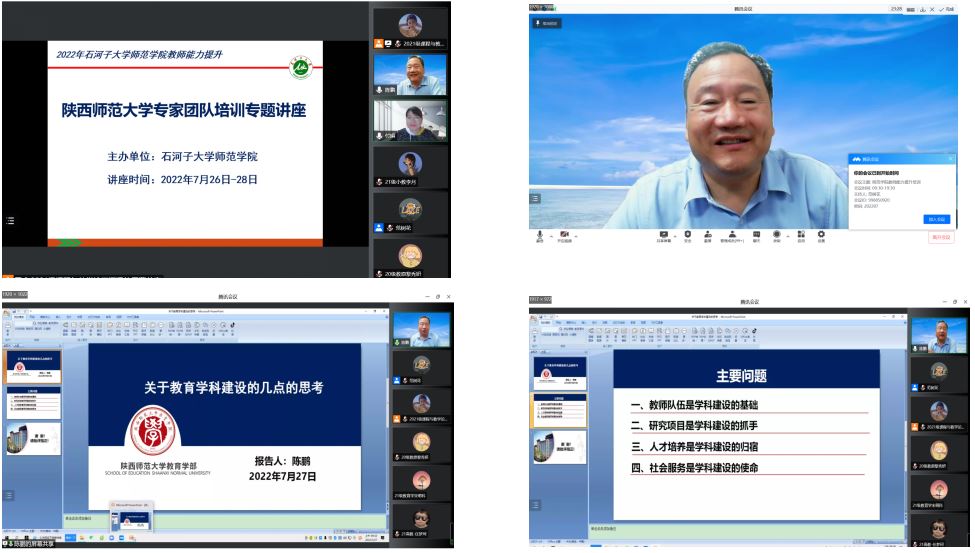Expand camera options arrow next to video icon
Viewport: 975px width, 553px height.
click(x=576, y=236)
